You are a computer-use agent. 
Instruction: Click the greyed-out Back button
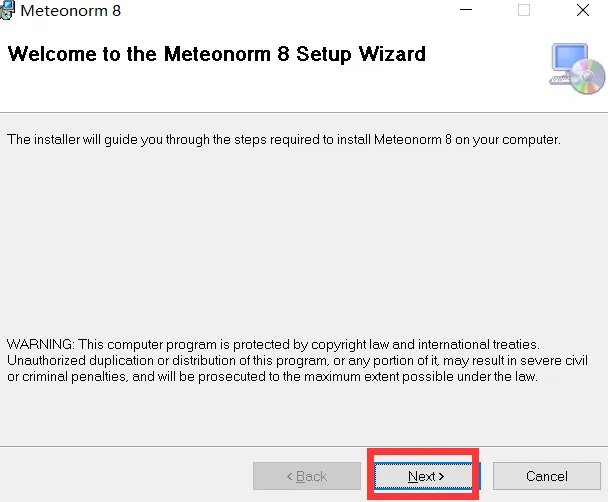pyautogui.click(x=307, y=476)
